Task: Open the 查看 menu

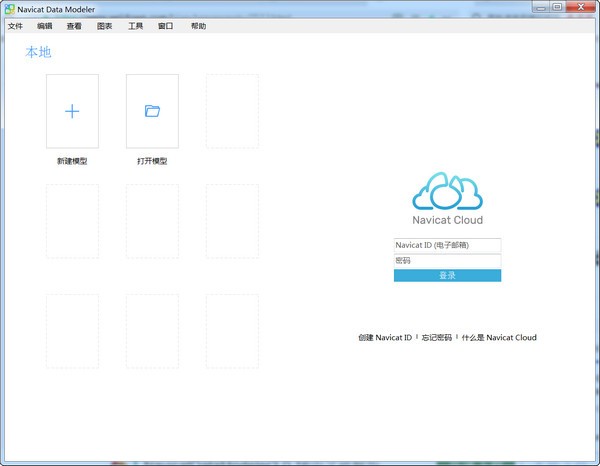Action: click(x=75, y=26)
